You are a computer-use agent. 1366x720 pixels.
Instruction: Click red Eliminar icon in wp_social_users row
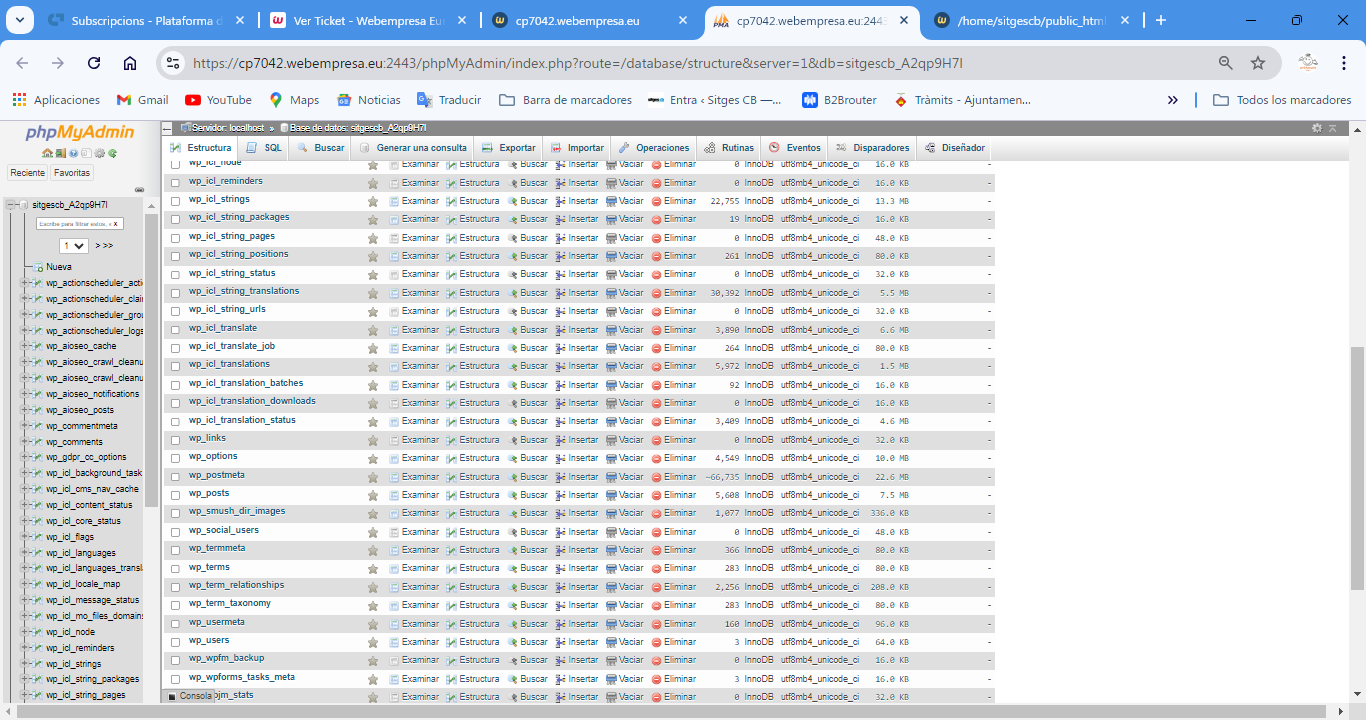coord(656,532)
